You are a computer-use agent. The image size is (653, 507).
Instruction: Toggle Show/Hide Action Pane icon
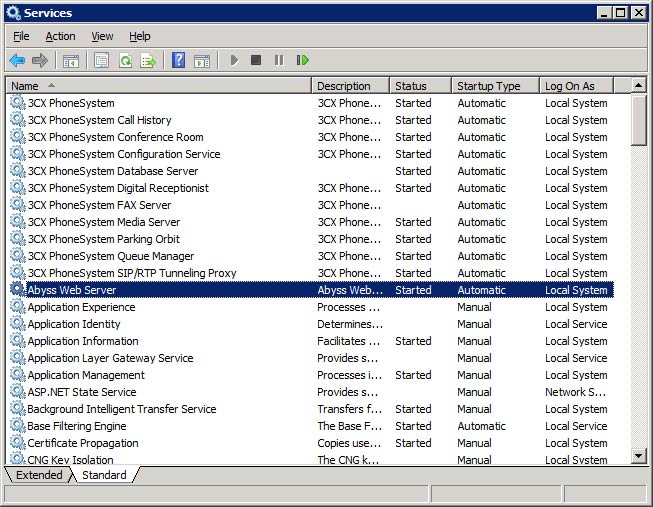point(202,61)
